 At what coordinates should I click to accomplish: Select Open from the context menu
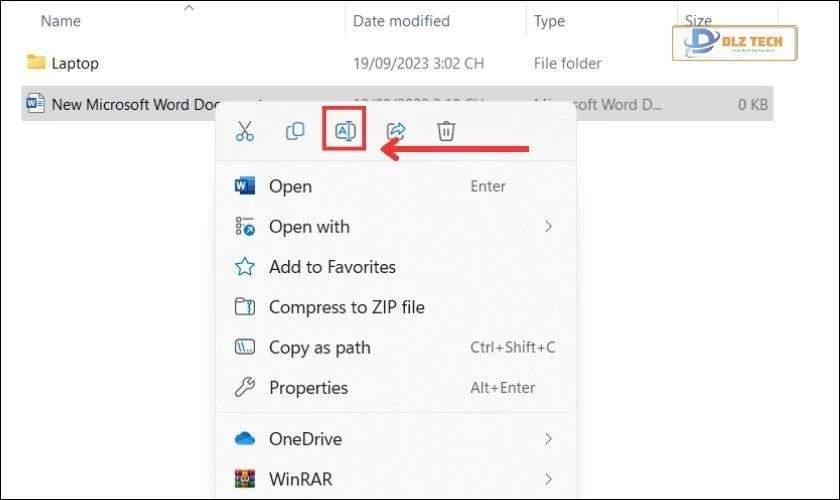(290, 186)
